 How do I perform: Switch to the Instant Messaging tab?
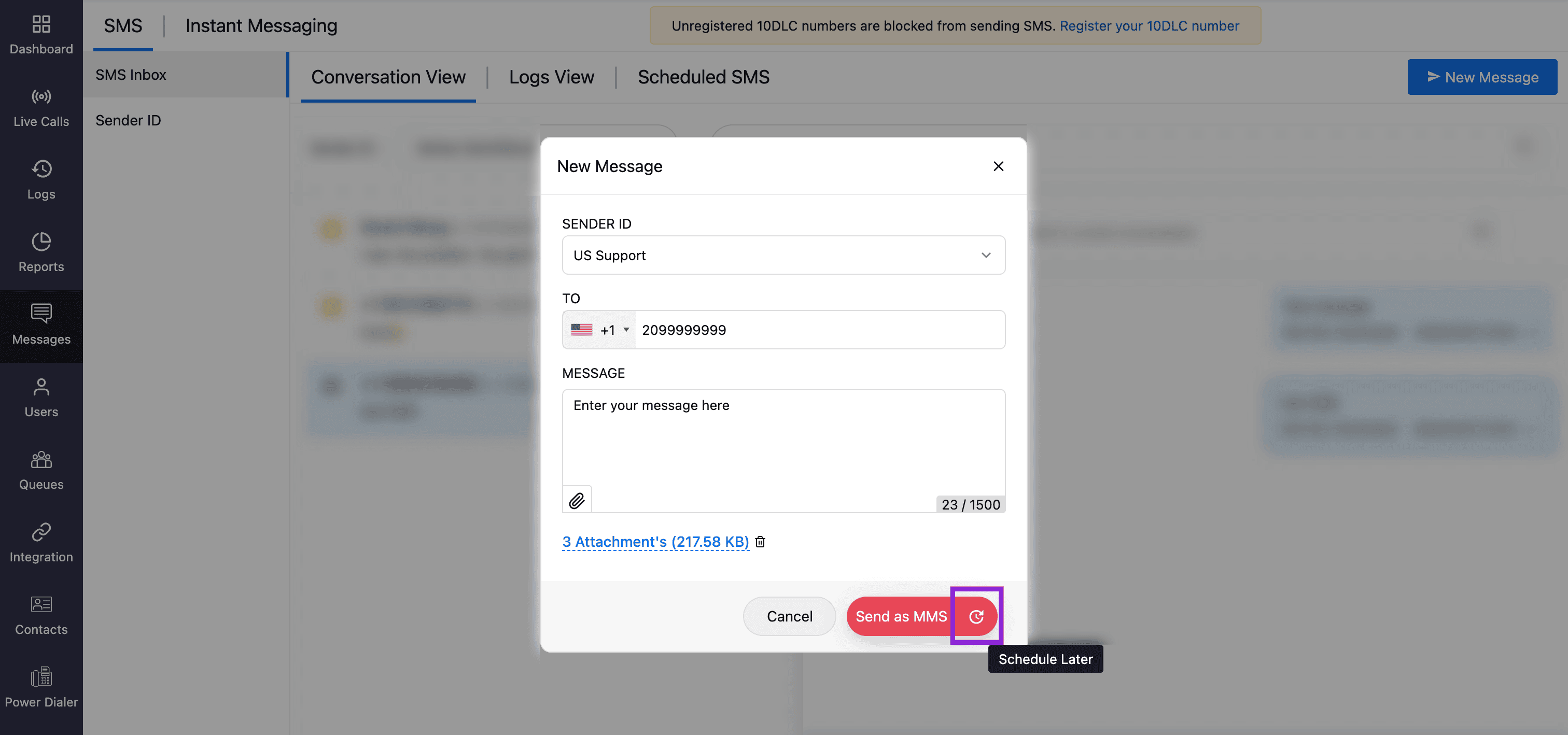pyautogui.click(x=261, y=25)
